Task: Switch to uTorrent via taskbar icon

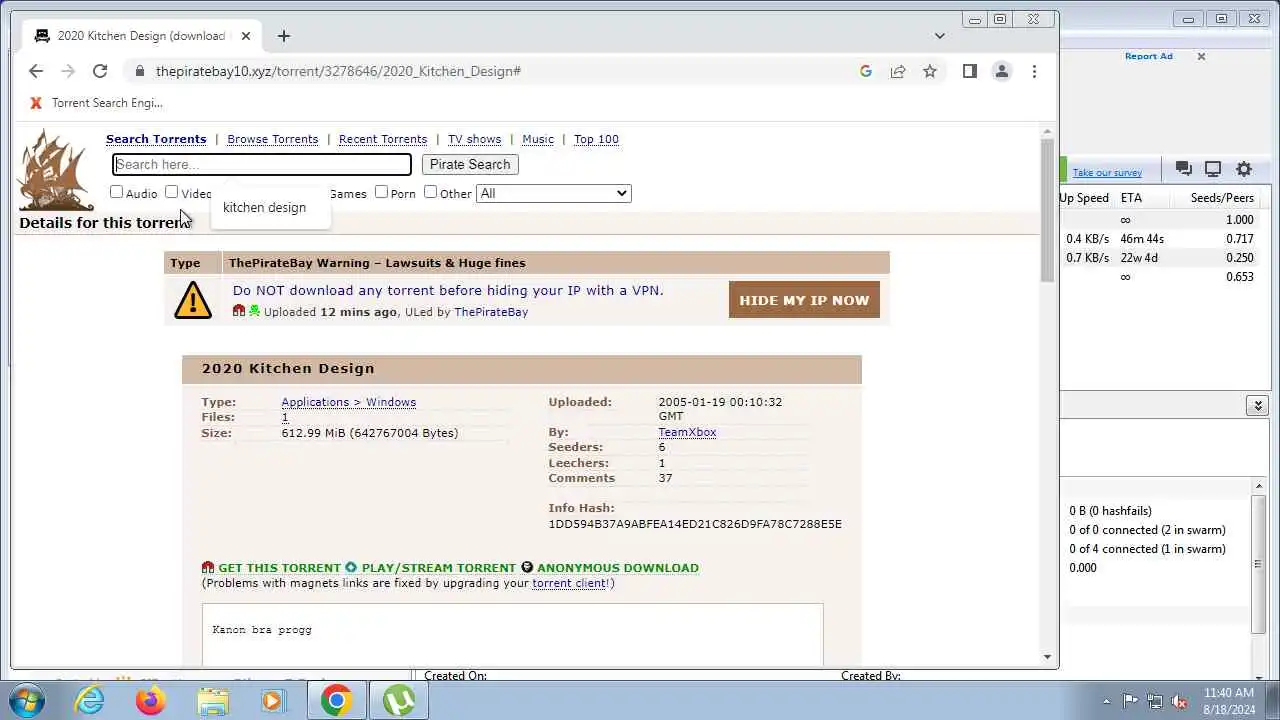Action: tap(399, 700)
